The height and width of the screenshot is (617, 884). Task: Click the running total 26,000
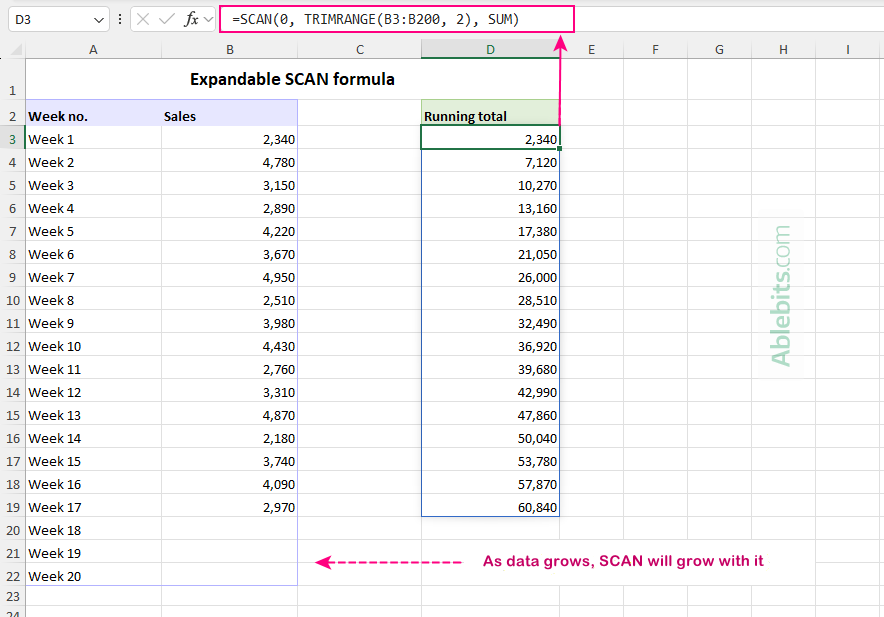490,277
